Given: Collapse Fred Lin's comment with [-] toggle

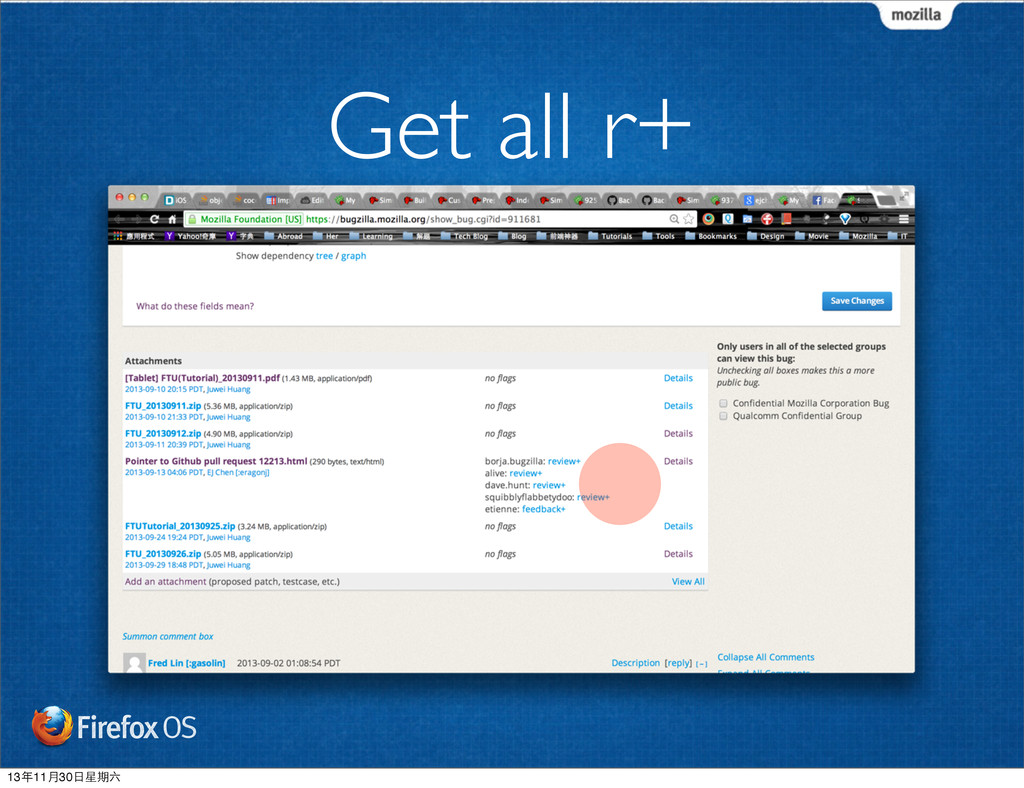Looking at the screenshot, I should pos(701,663).
